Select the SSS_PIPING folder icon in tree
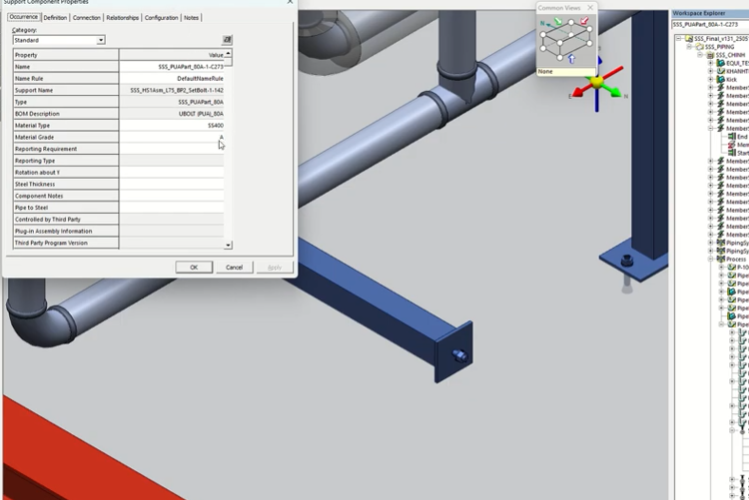 [x=700, y=47]
